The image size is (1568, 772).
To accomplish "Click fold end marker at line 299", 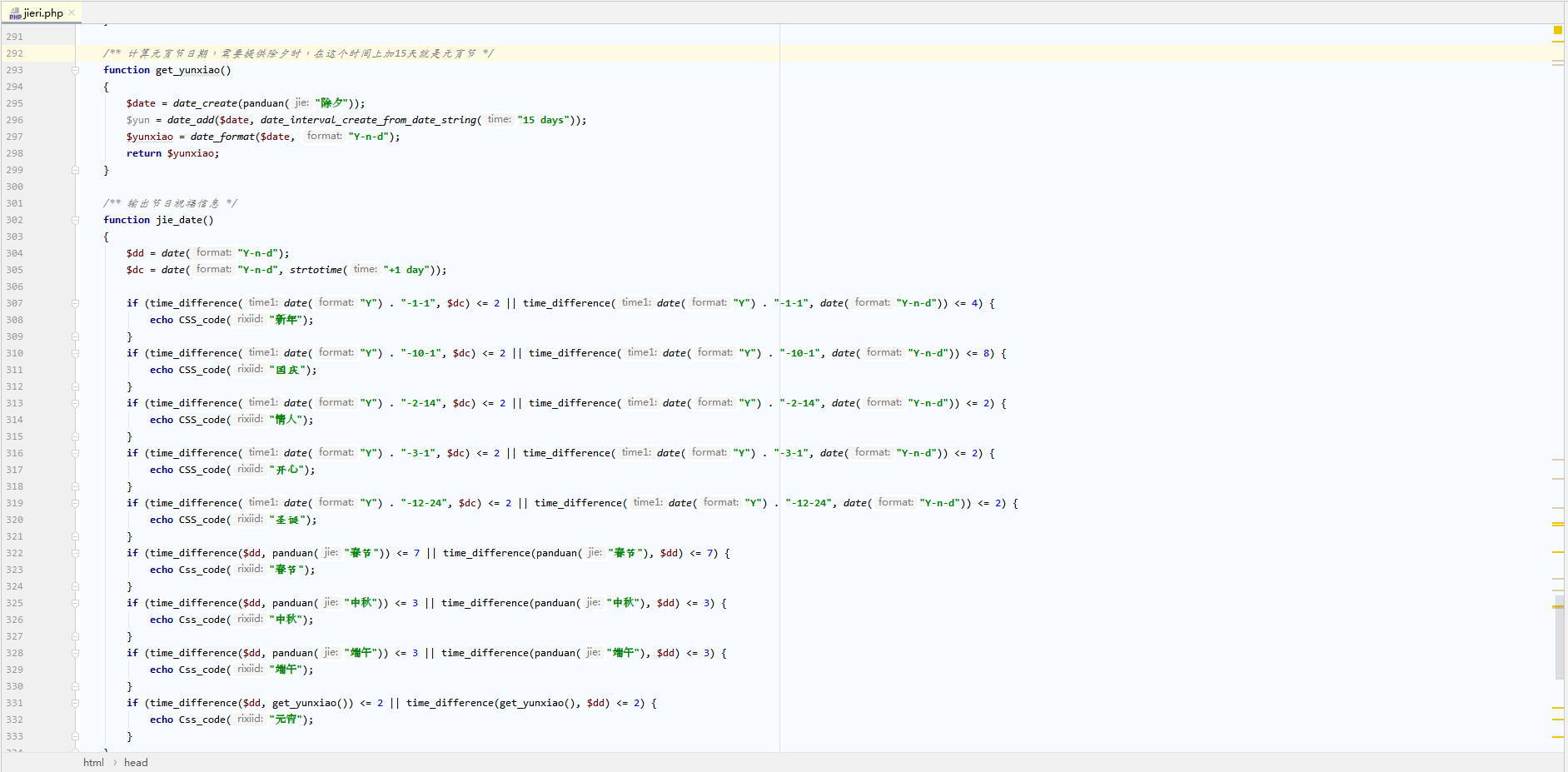I will tap(75, 170).
